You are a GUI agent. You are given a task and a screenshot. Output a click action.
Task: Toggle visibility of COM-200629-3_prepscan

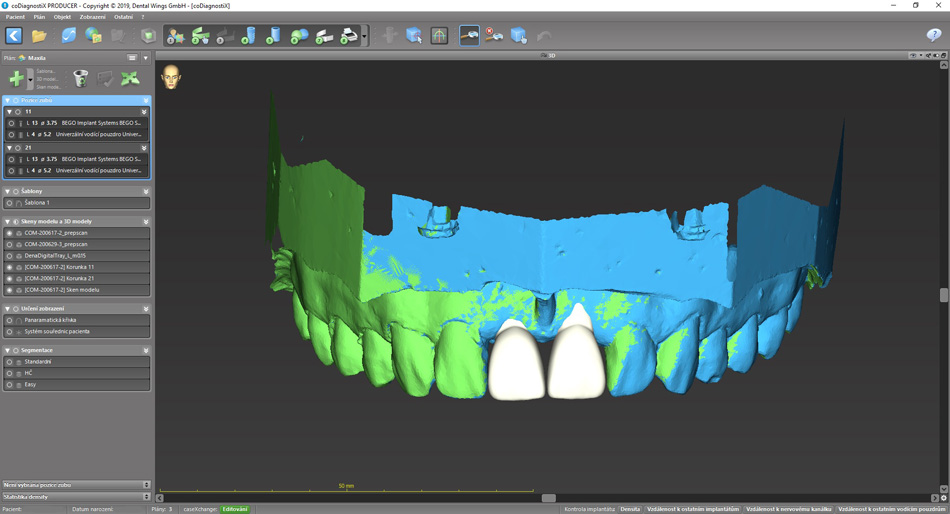[x=10, y=244]
